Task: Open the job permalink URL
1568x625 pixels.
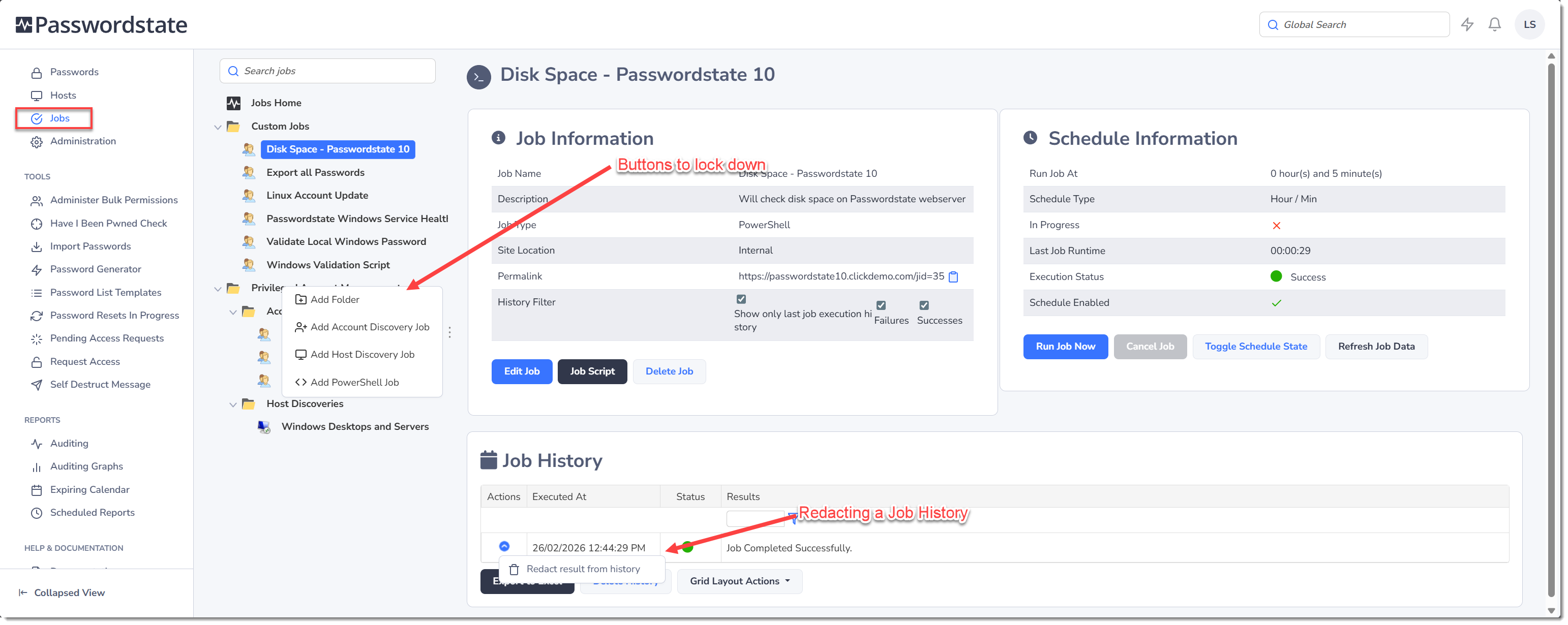Action: tap(841, 276)
